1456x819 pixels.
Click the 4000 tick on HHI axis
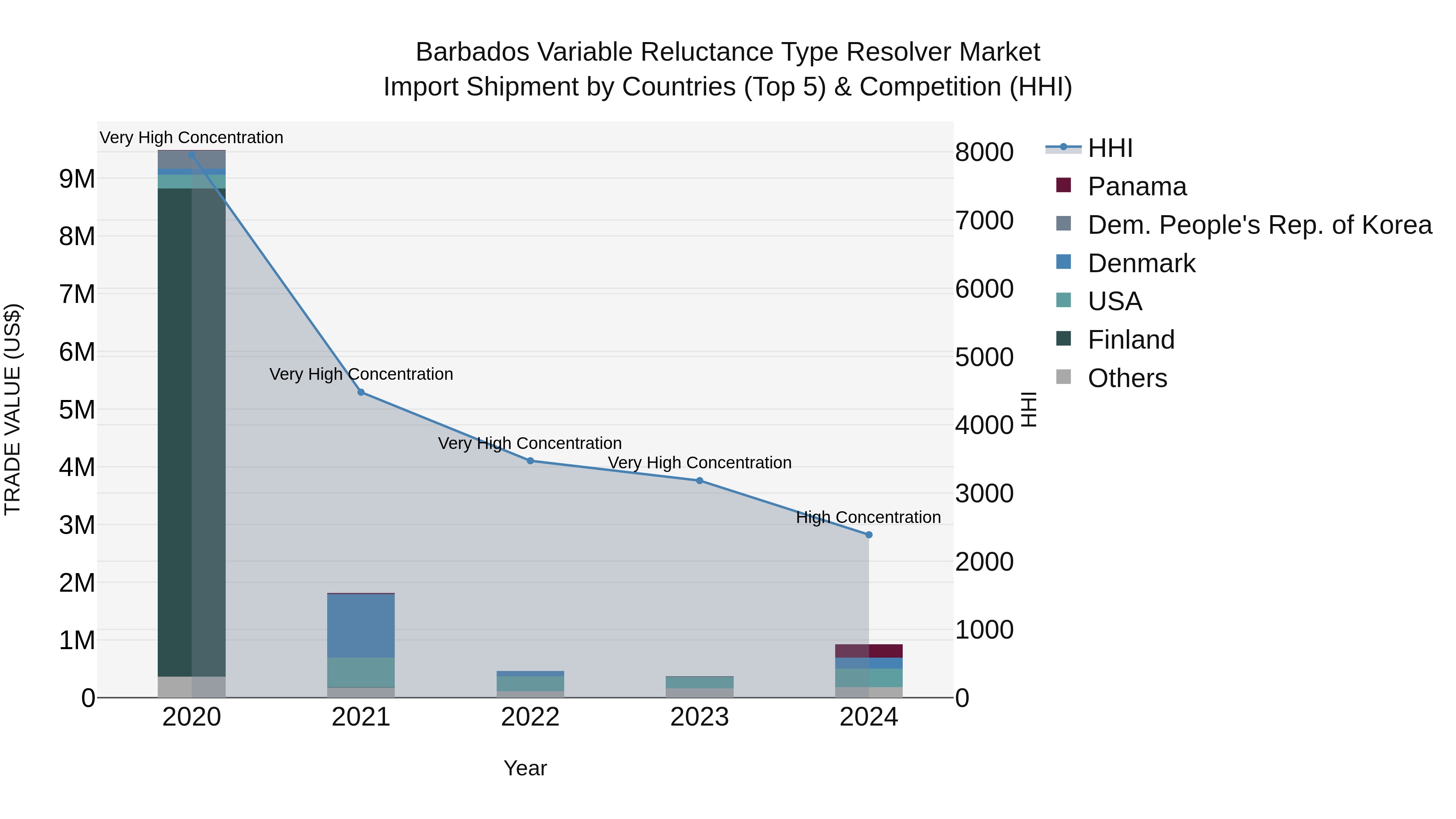tap(984, 425)
